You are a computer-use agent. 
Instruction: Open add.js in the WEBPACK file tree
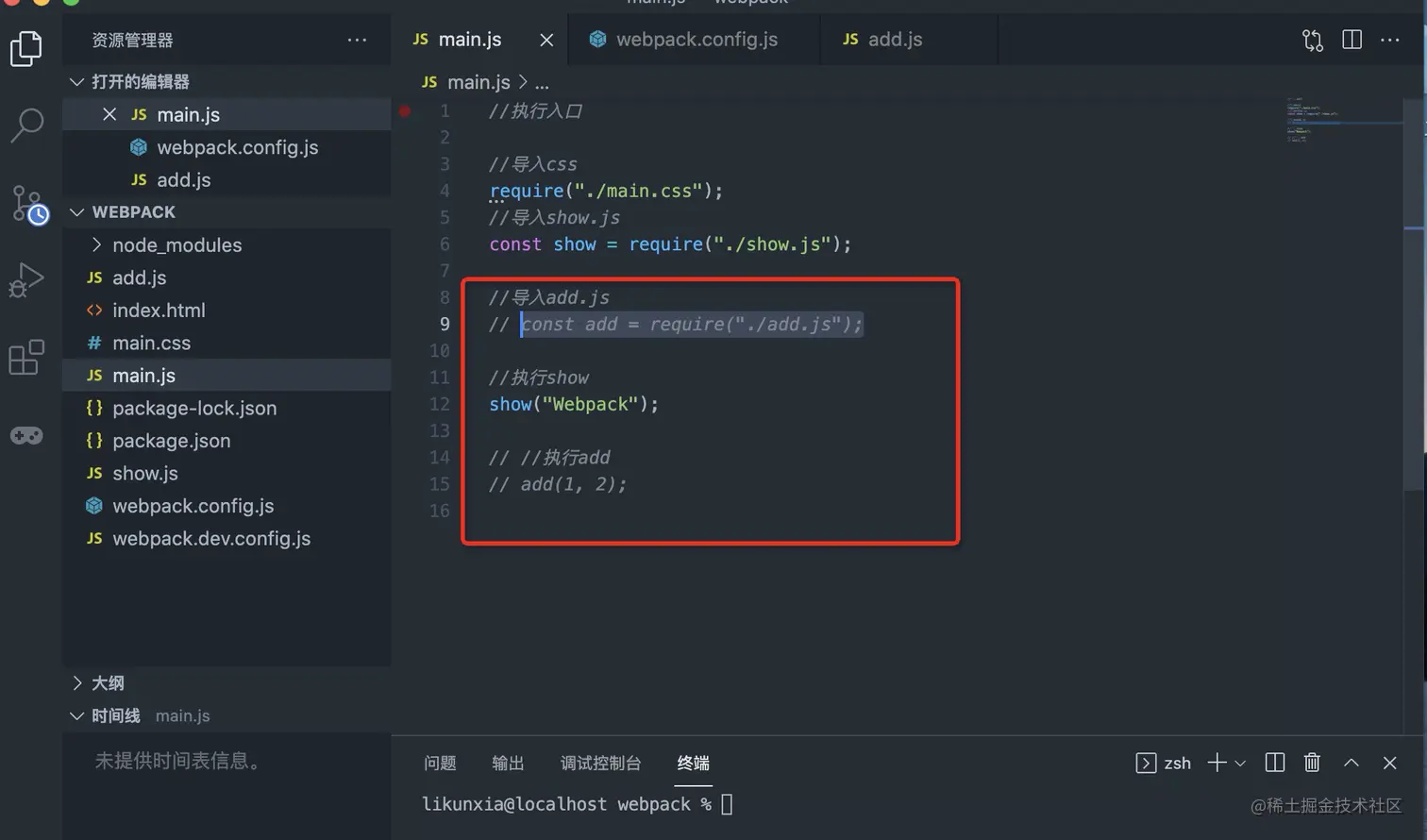(x=227, y=277)
